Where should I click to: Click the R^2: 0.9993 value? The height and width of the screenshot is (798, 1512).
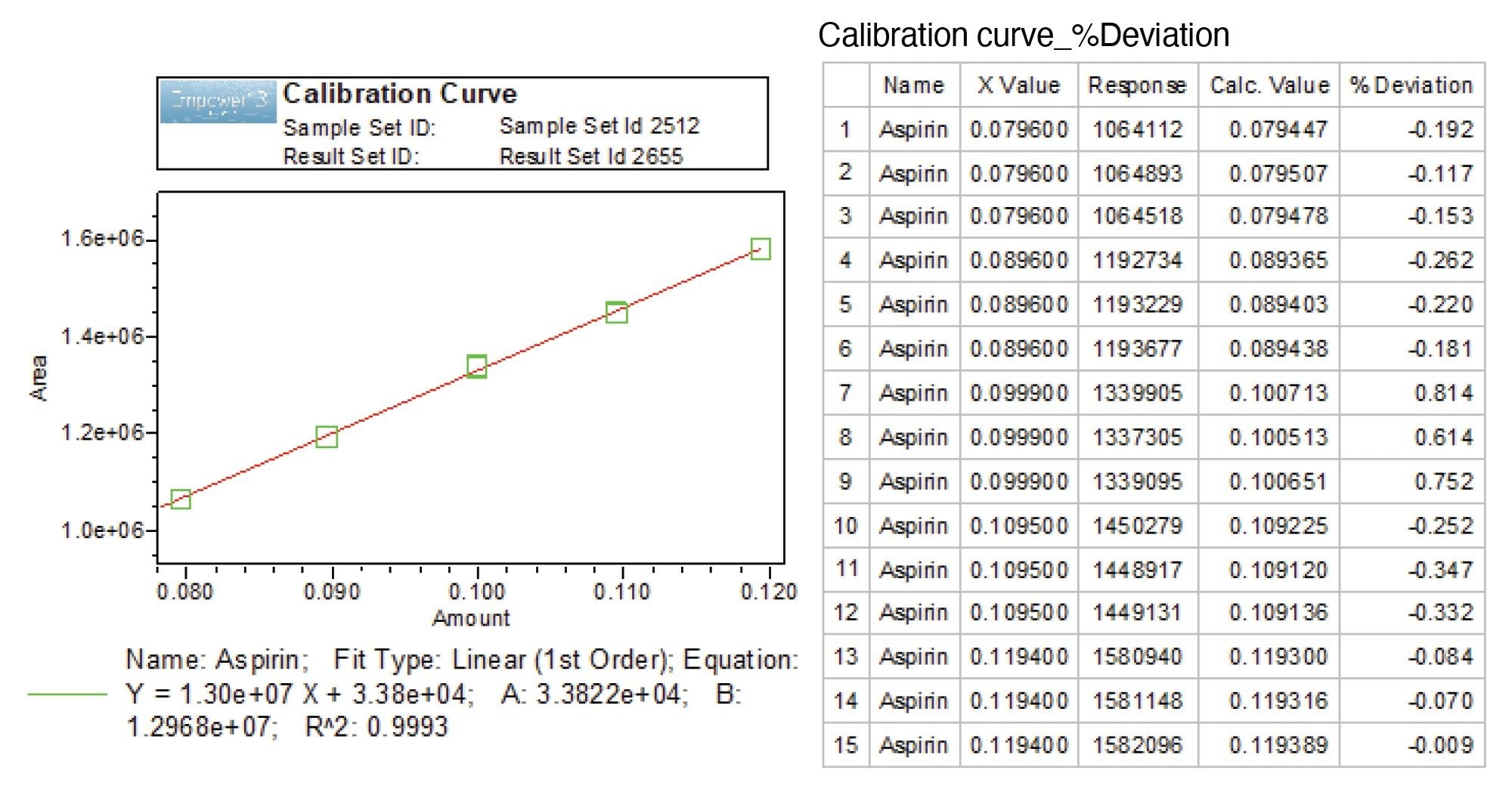tap(376, 727)
